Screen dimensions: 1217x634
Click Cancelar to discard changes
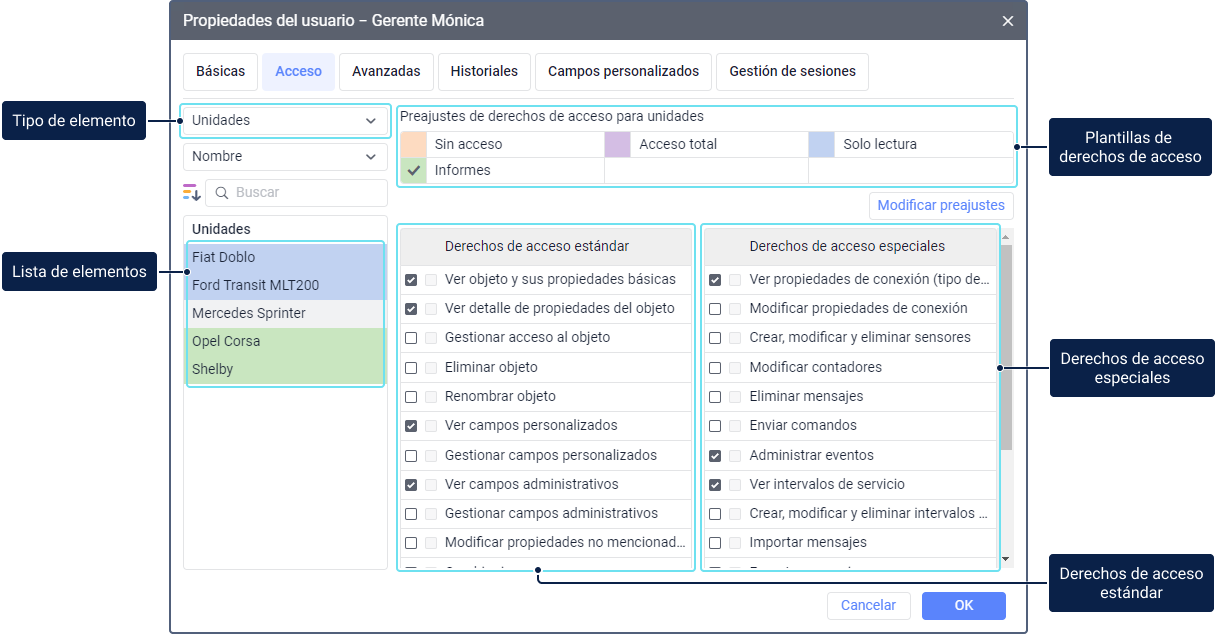point(868,606)
